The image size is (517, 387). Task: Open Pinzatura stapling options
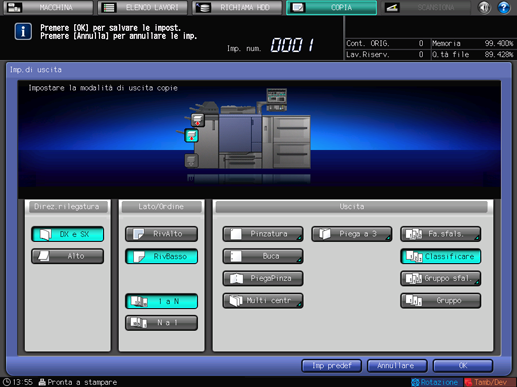tap(263, 234)
